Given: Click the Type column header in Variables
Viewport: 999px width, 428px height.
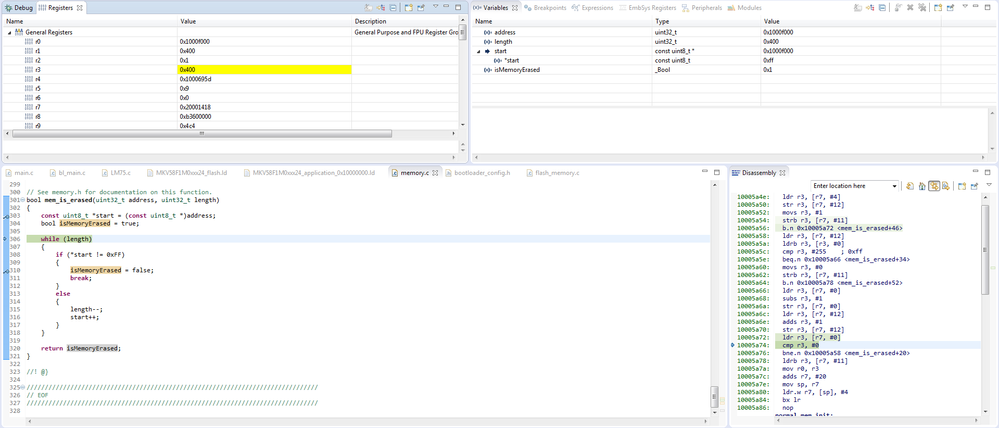Looking at the screenshot, I should [x=706, y=22].
